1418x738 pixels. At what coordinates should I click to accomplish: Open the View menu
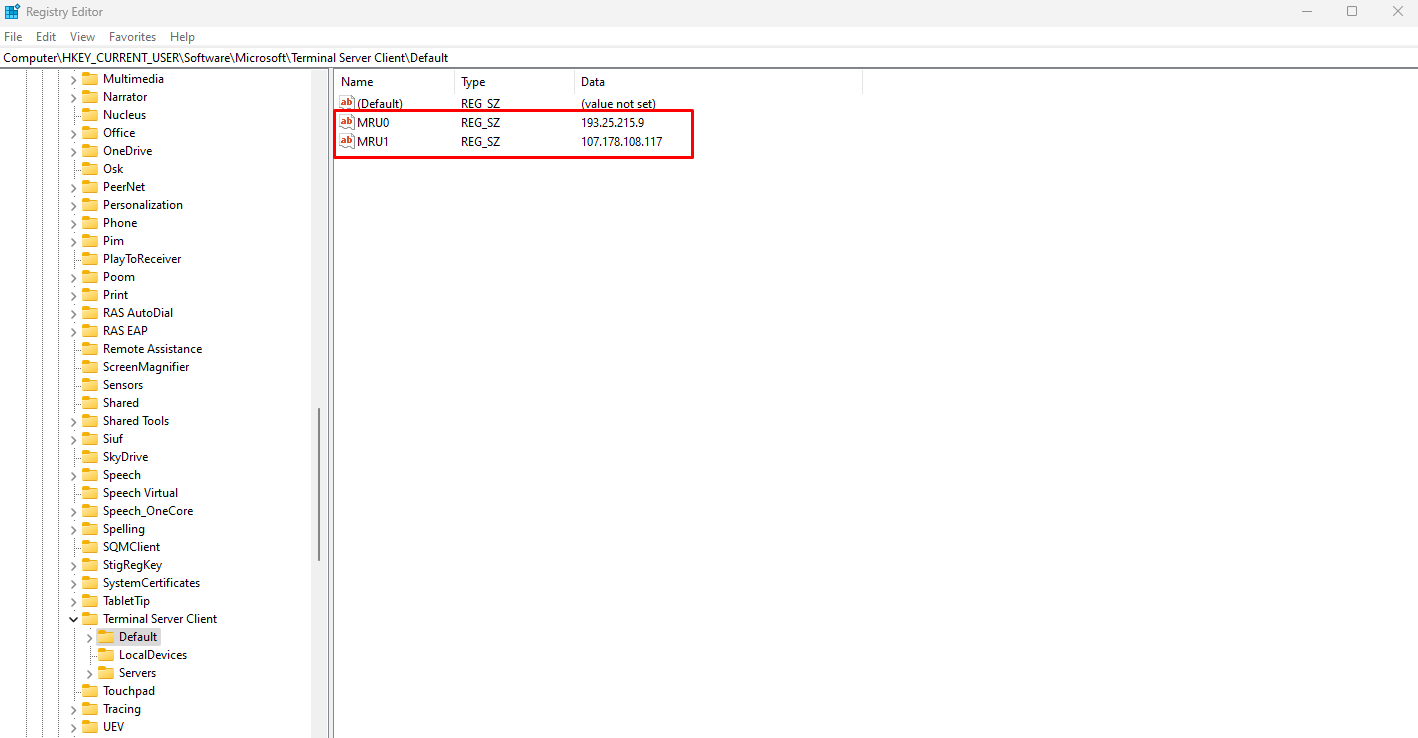tap(82, 37)
